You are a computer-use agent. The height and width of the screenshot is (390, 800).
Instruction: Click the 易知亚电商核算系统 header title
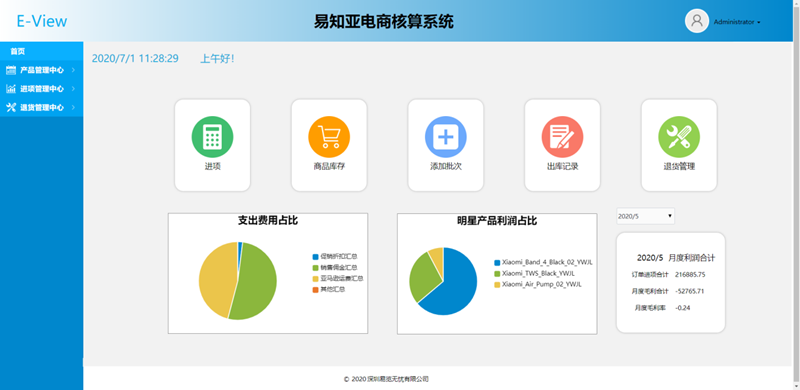click(383, 22)
